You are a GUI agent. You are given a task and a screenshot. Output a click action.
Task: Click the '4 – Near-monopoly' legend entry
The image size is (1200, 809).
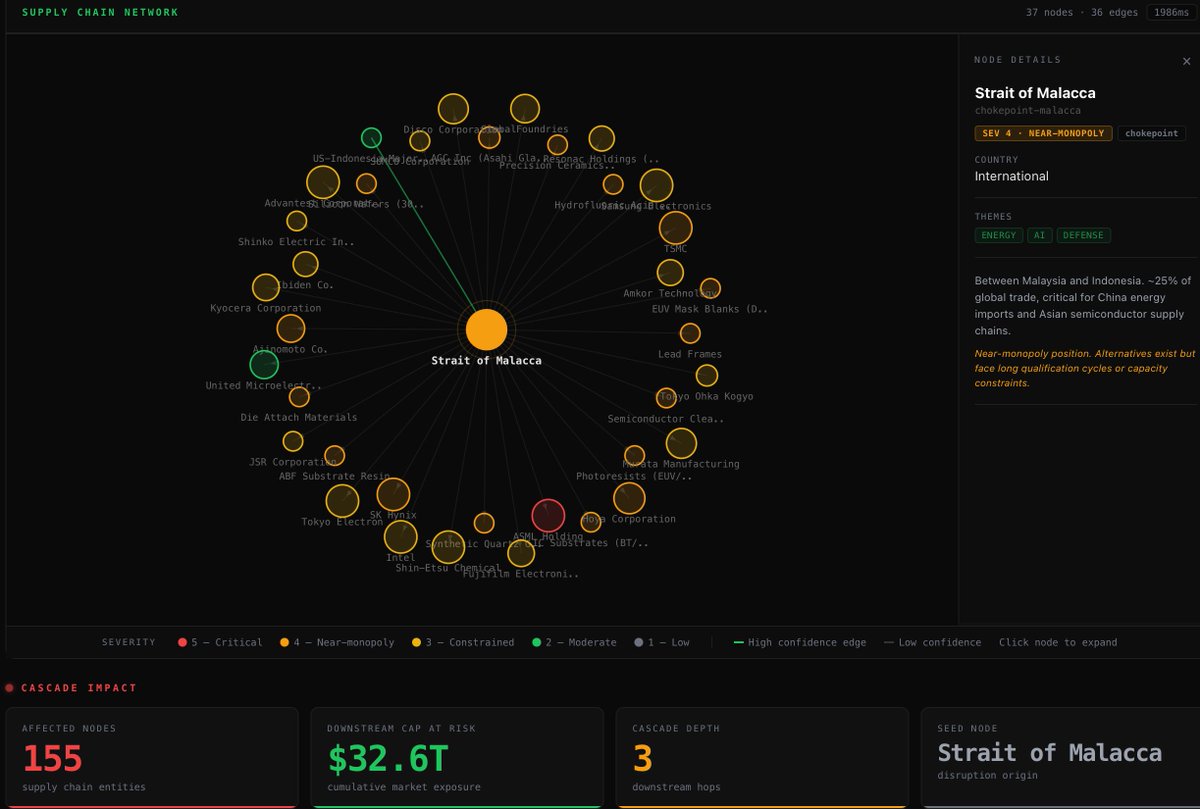pyautogui.click(x=337, y=642)
